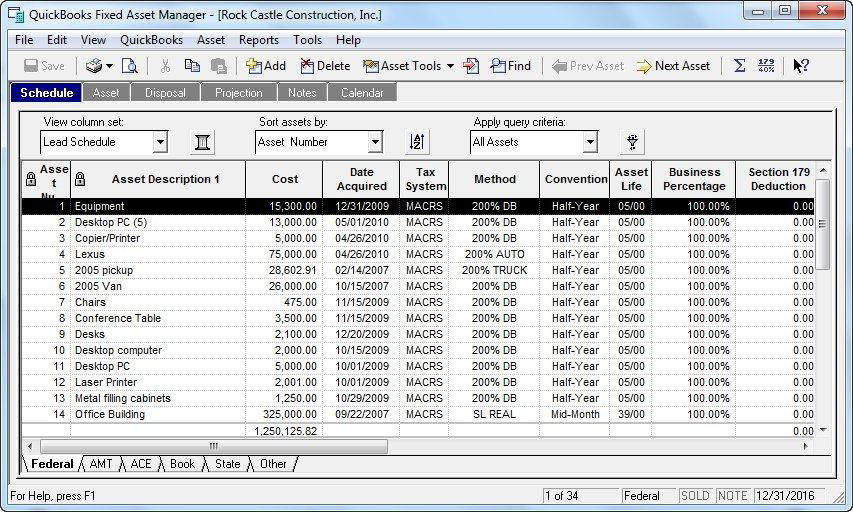Viewport: 853px width, 512px height.
Task: Select the Schedule tab
Action: click(47, 92)
